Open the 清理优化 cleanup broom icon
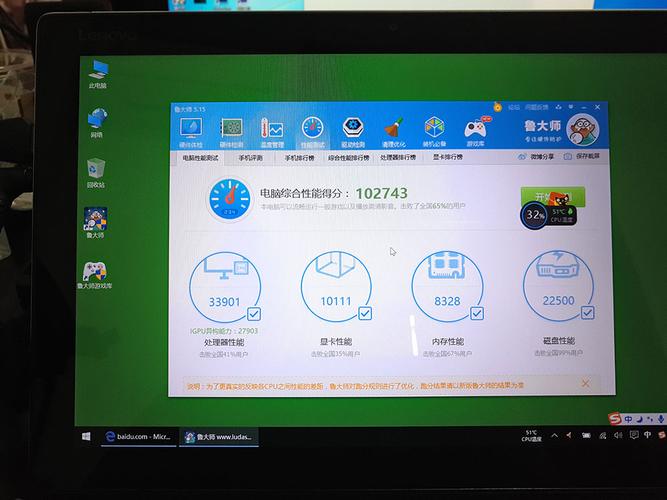This screenshot has height=500, width=667. [x=393, y=132]
